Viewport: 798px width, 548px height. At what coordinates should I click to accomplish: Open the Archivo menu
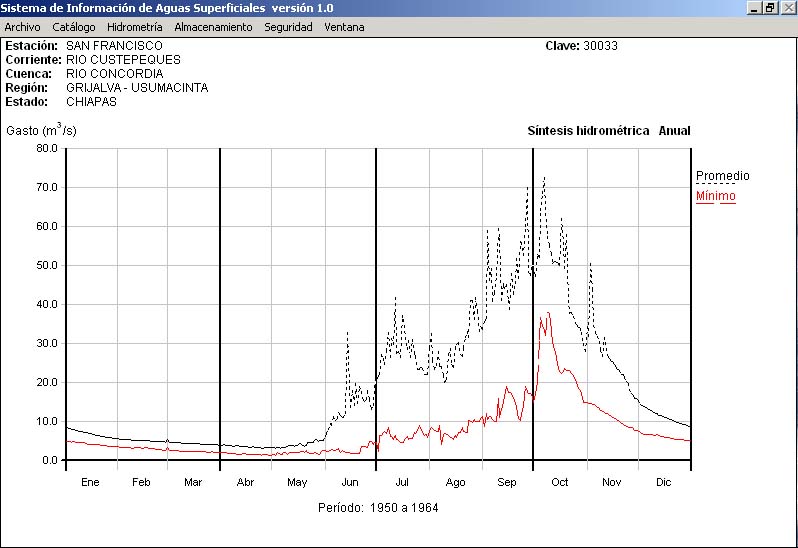click(22, 27)
